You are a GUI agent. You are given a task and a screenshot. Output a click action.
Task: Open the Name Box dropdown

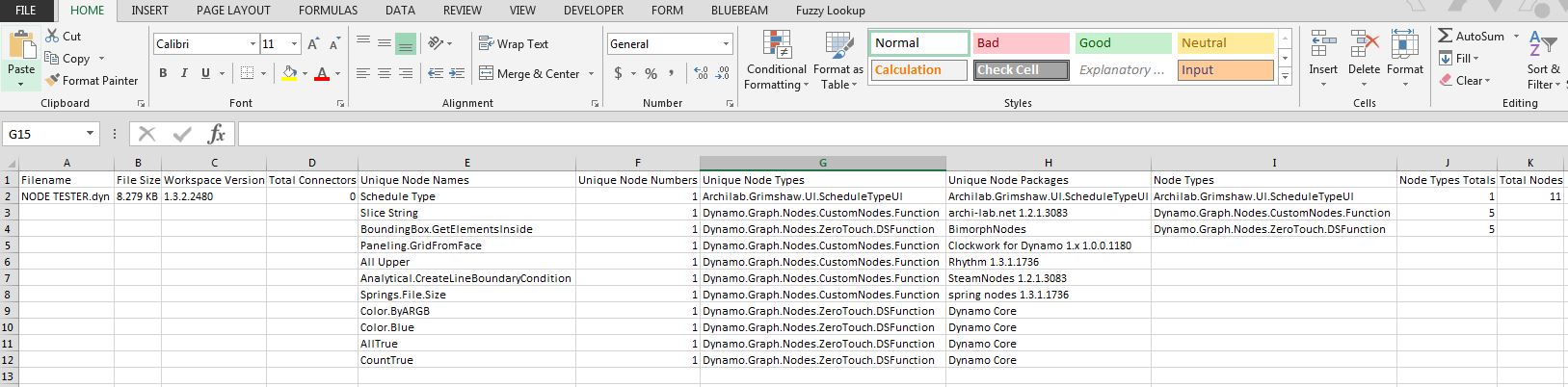coord(91,134)
